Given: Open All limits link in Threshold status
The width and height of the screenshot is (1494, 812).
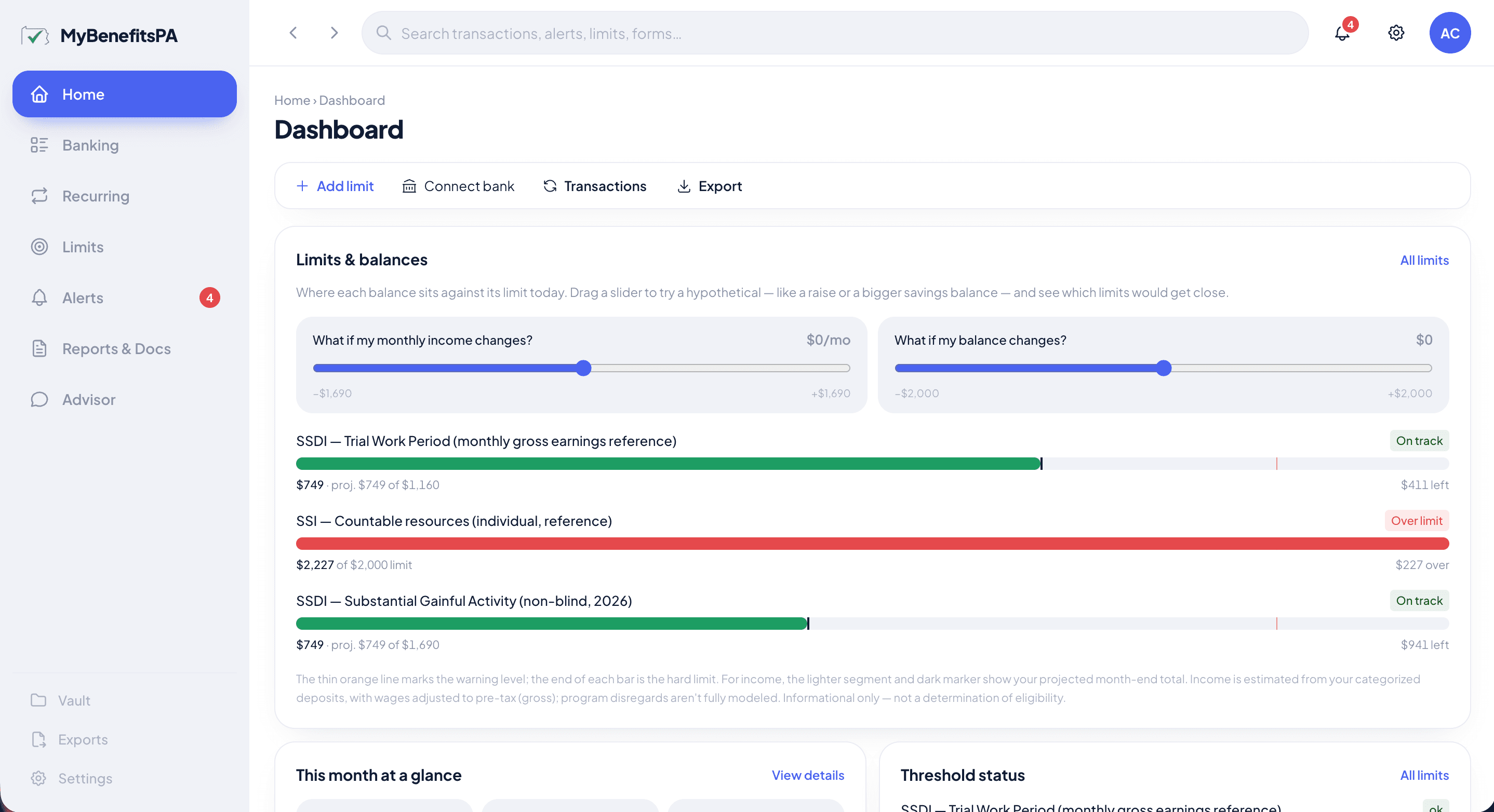Looking at the screenshot, I should pyautogui.click(x=1424, y=776).
